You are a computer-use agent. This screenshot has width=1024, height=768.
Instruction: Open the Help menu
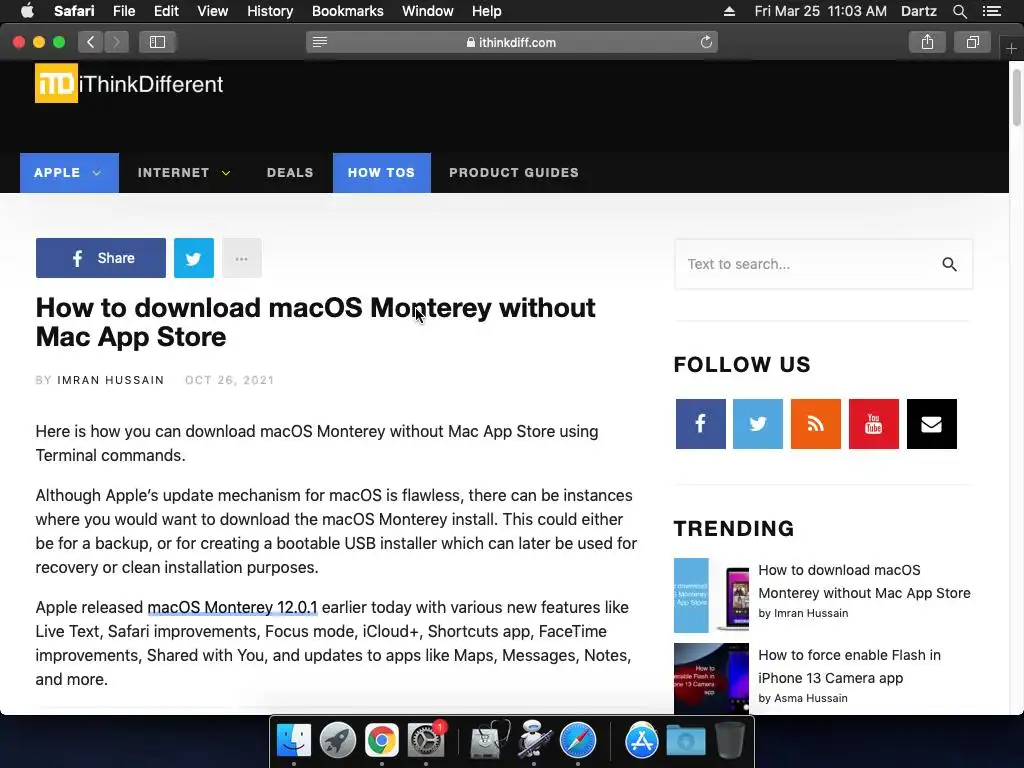click(487, 11)
